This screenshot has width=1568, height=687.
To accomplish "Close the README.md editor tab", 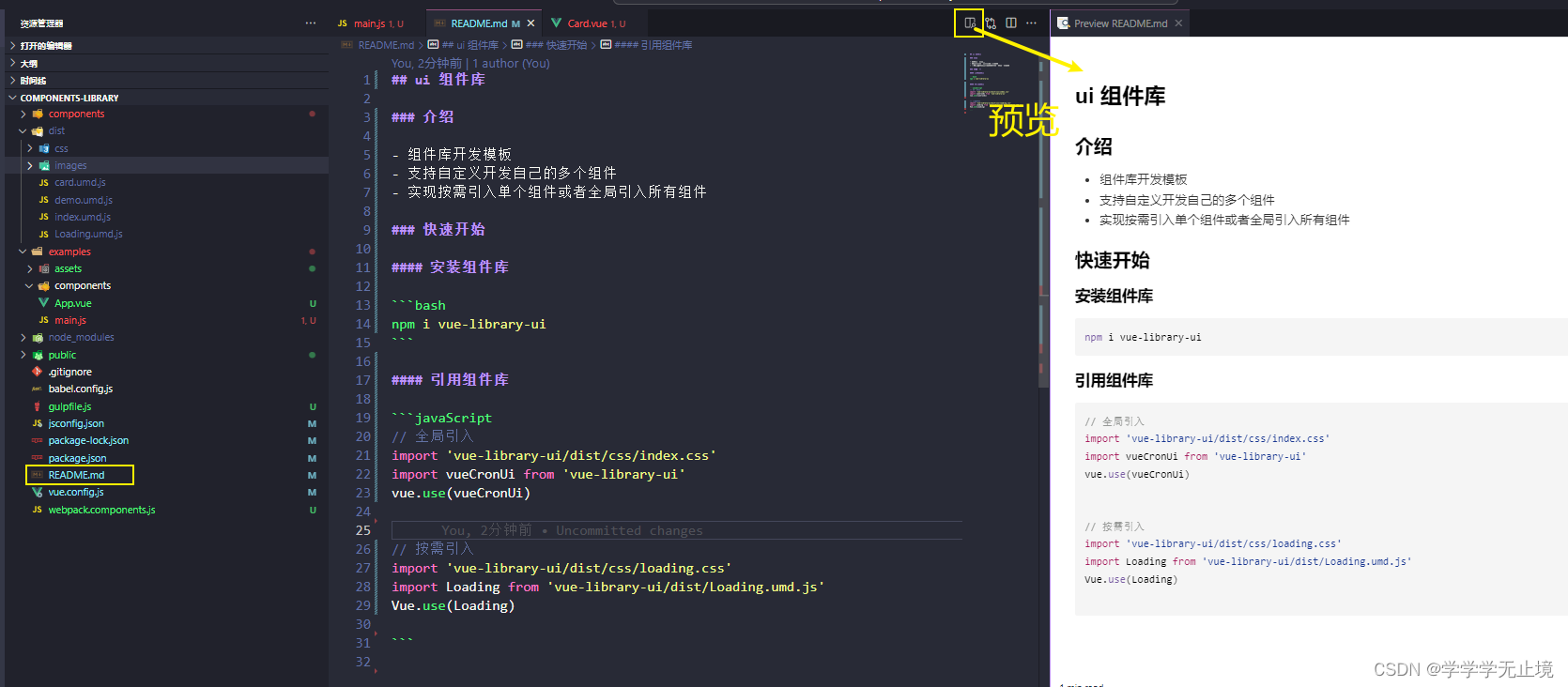I will [530, 23].
